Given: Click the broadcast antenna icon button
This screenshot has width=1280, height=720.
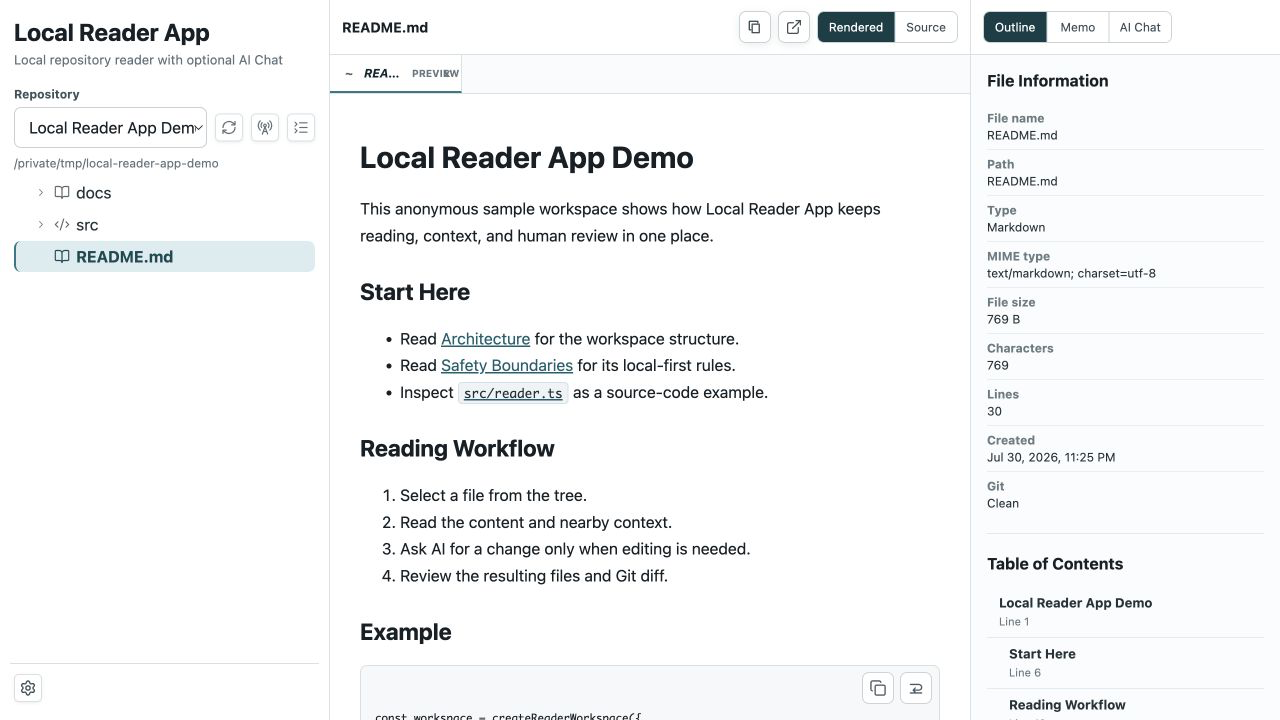Looking at the screenshot, I should point(265,127).
